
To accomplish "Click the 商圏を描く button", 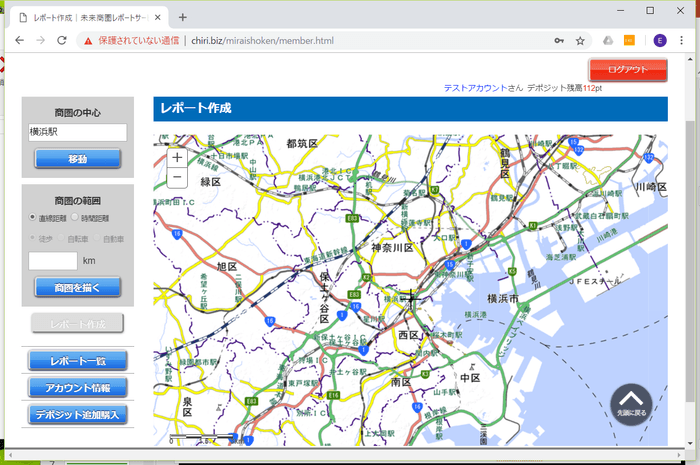I will tap(78, 287).
